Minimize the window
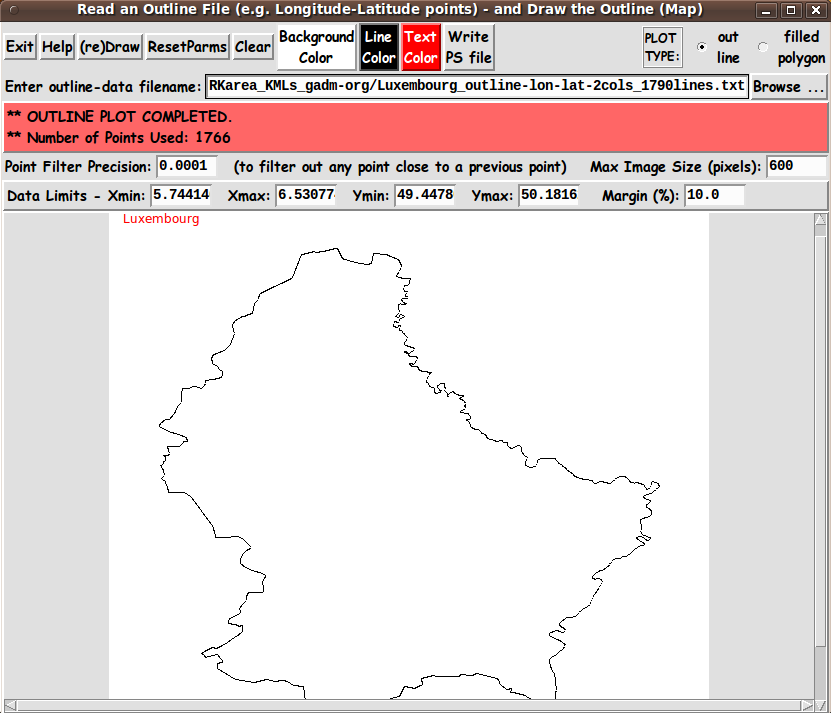The image size is (831, 713). (x=766, y=10)
